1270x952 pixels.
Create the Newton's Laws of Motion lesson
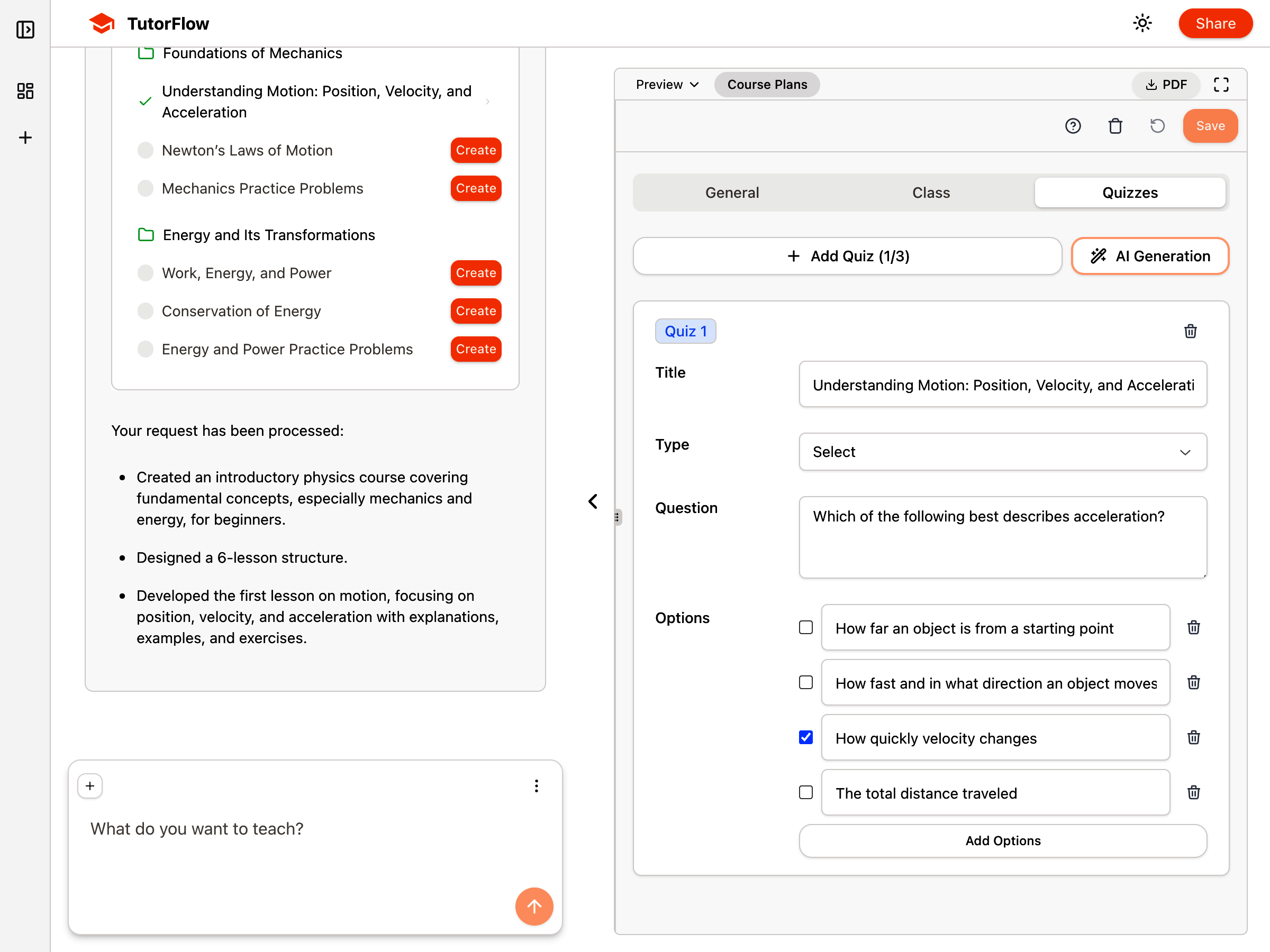[x=475, y=150]
